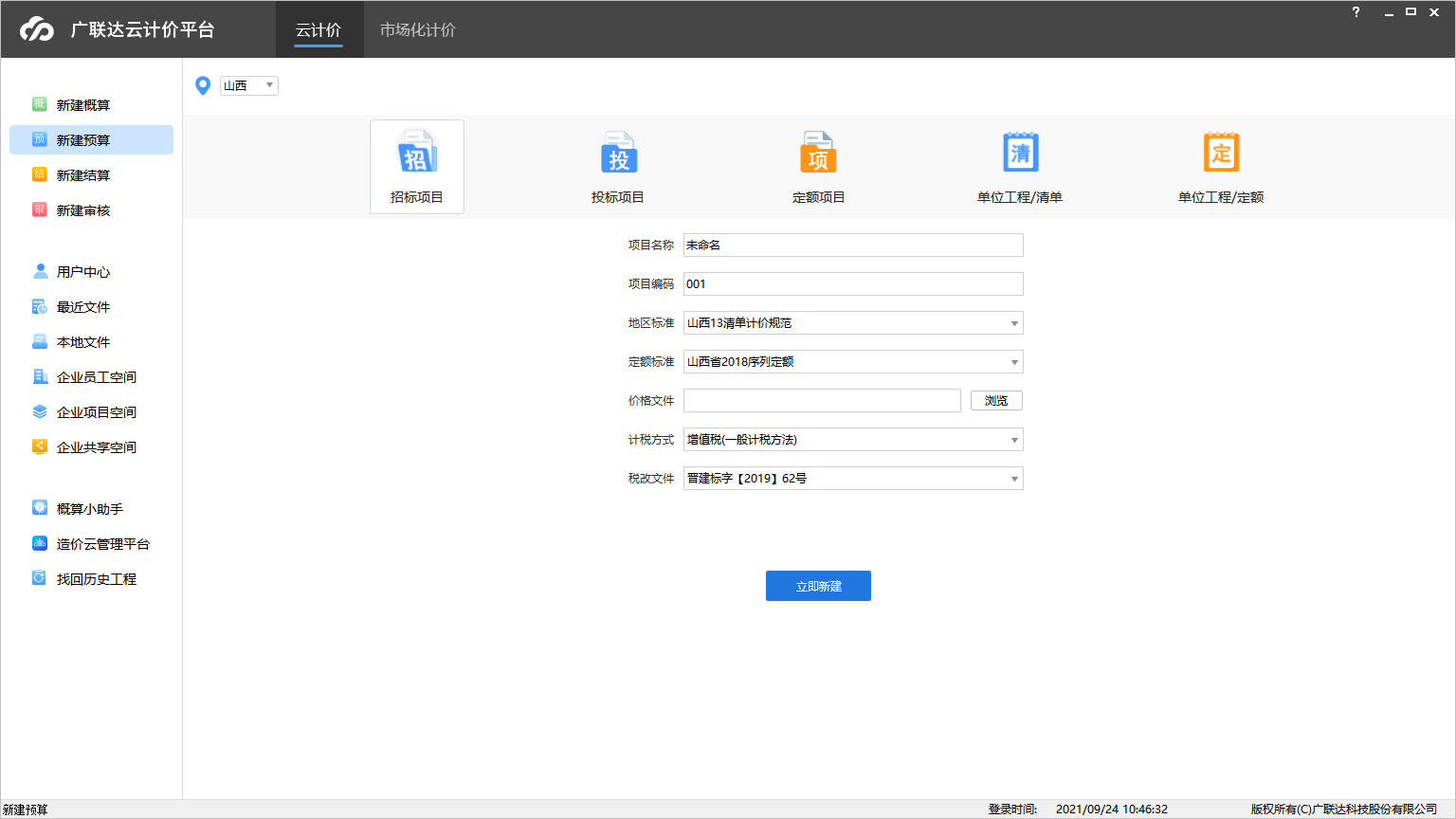Screen dimensions: 1456x819
Task: Select the 定额项目 project type icon
Action: pos(818,152)
